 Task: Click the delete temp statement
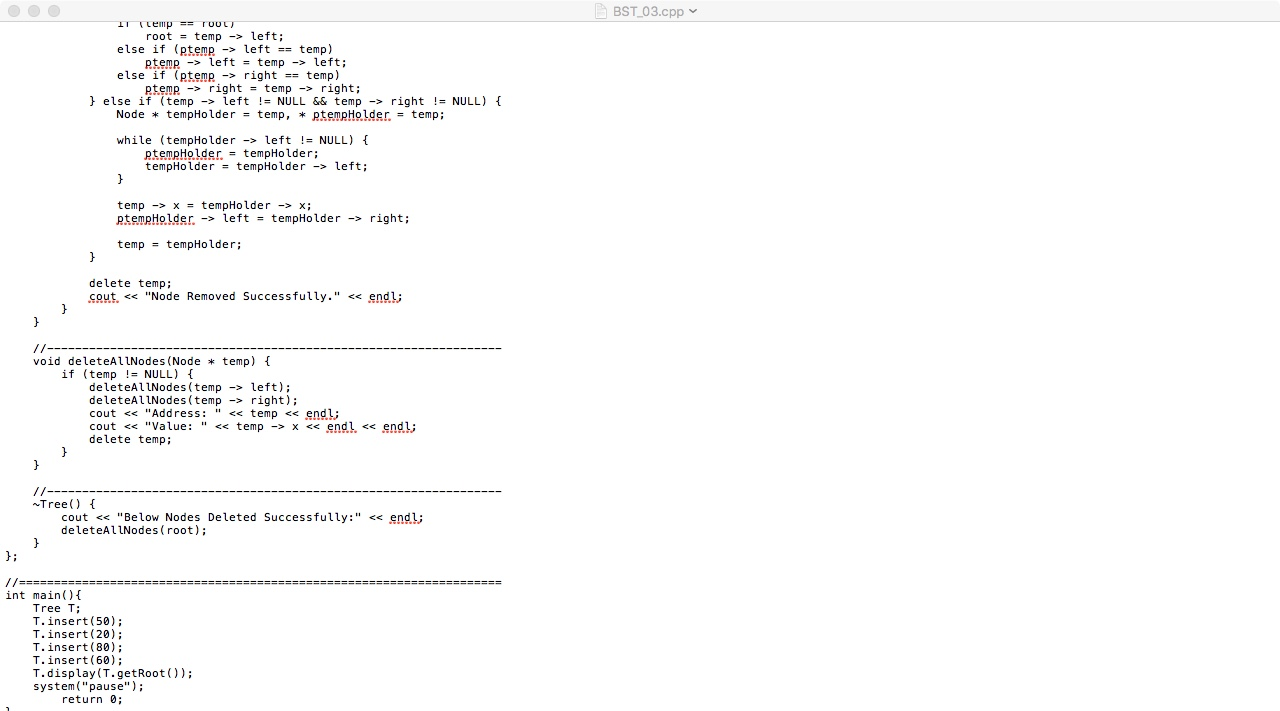click(x=129, y=283)
